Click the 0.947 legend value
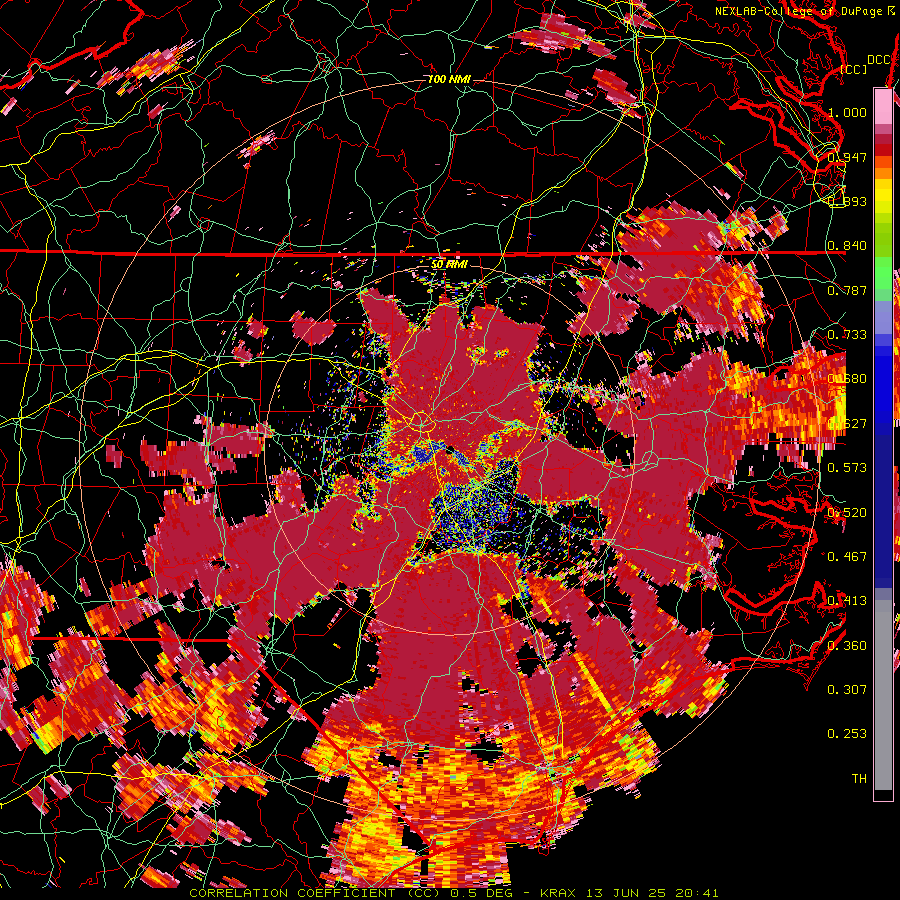Viewport: 900px width, 900px height. click(x=847, y=157)
